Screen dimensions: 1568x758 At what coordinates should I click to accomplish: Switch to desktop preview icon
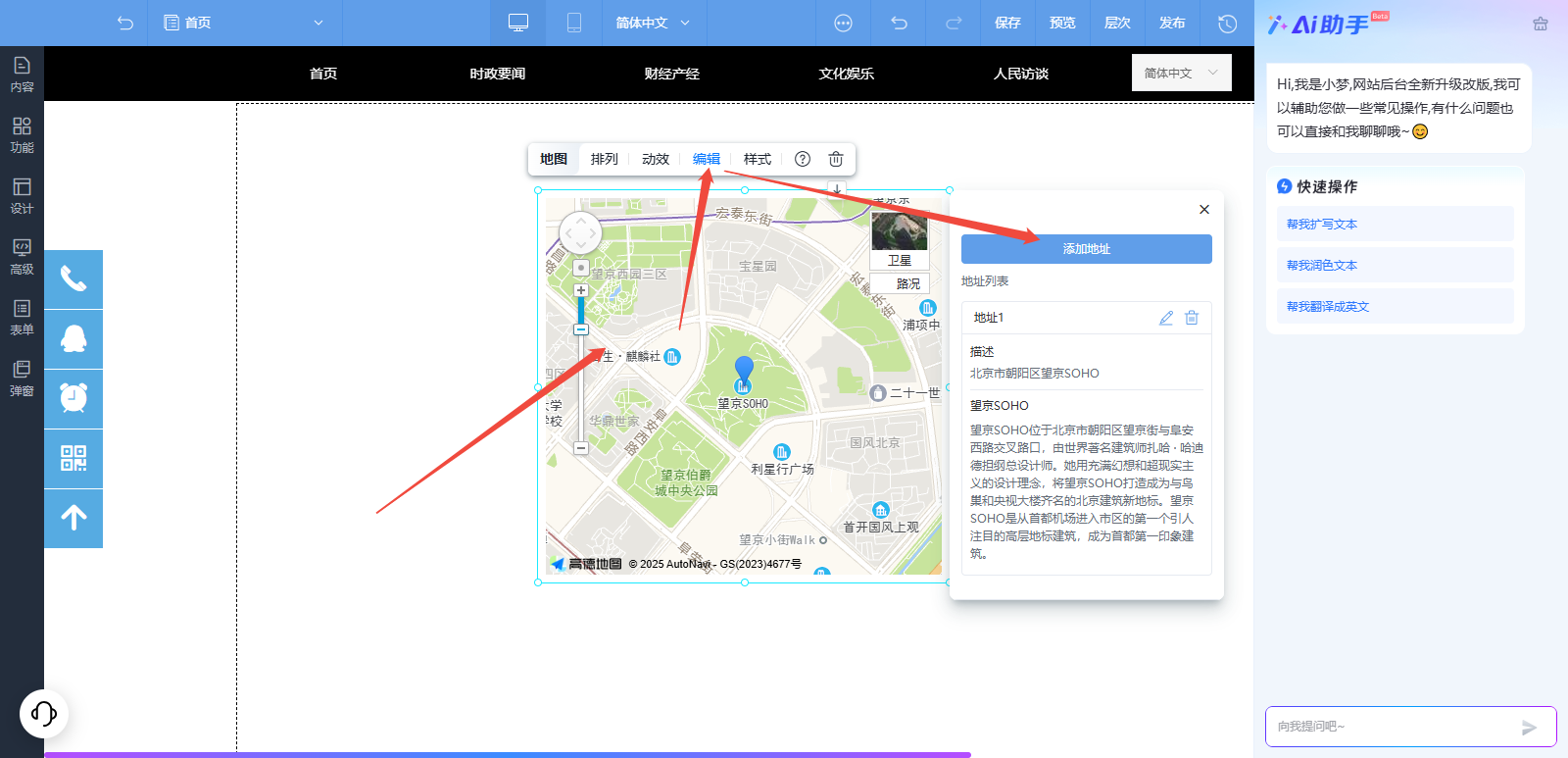pos(518,23)
